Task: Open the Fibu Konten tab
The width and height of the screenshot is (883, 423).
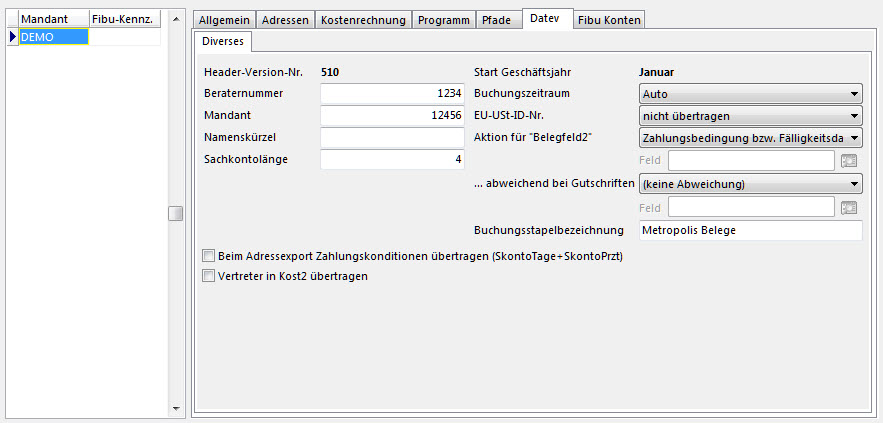Action: tap(610, 20)
